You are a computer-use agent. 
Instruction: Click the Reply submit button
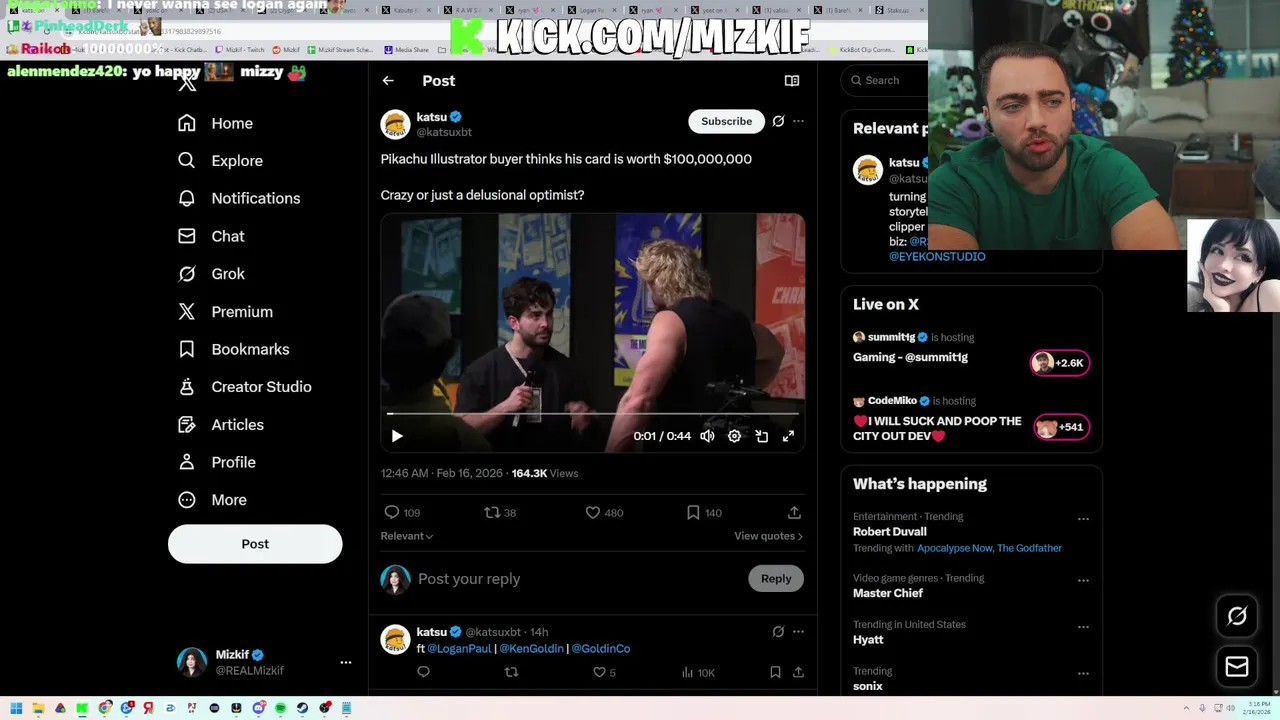(775, 578)
